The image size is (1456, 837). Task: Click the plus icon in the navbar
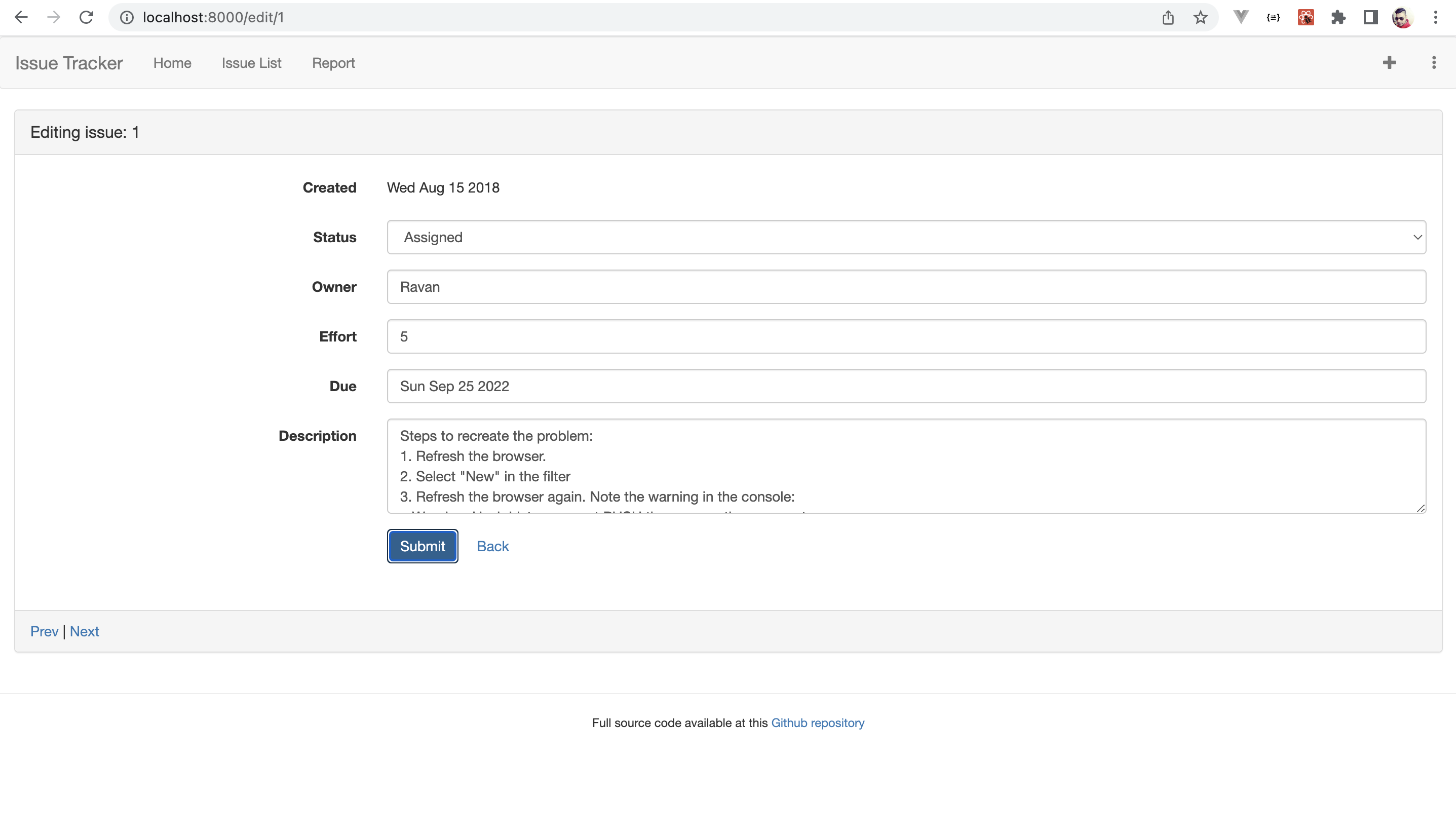point(1389,63)
